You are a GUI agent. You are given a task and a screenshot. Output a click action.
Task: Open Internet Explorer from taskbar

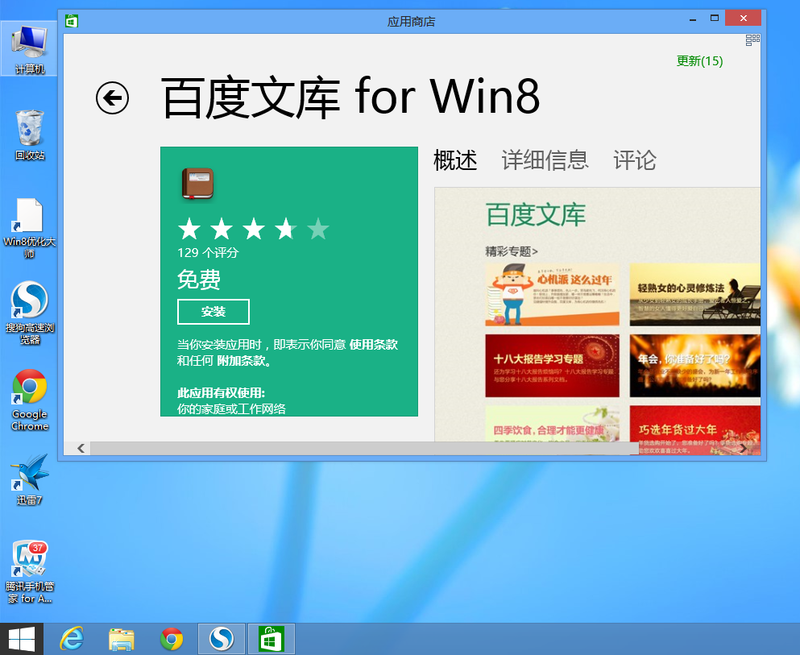[x=71, y=639]
